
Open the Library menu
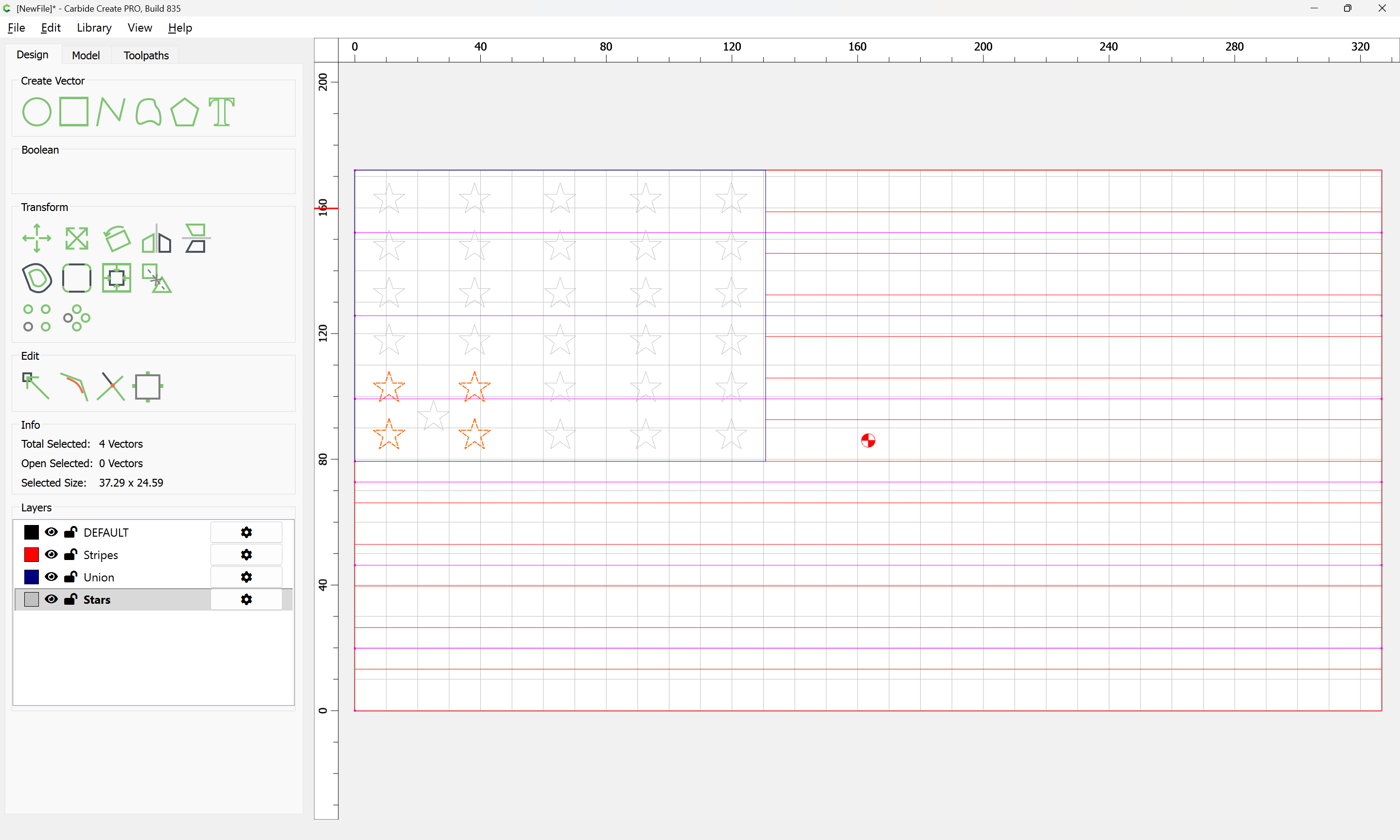(94, 28)
